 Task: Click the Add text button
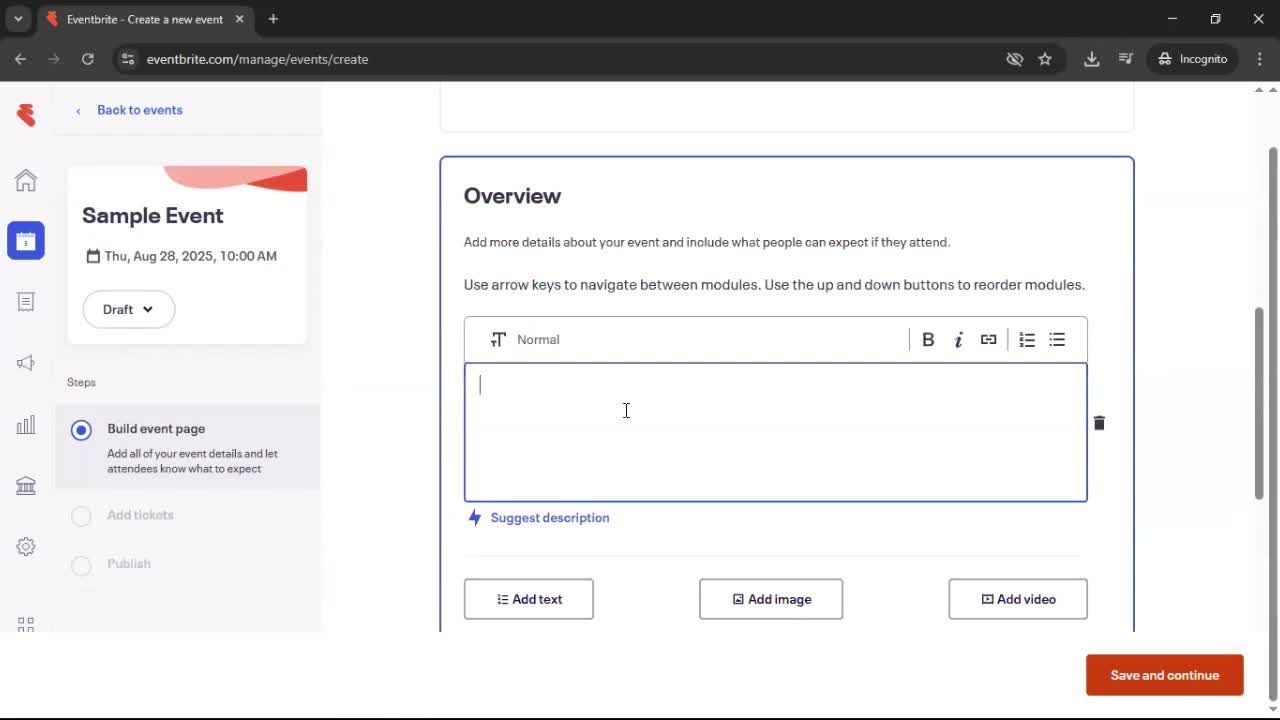point(529,599)
